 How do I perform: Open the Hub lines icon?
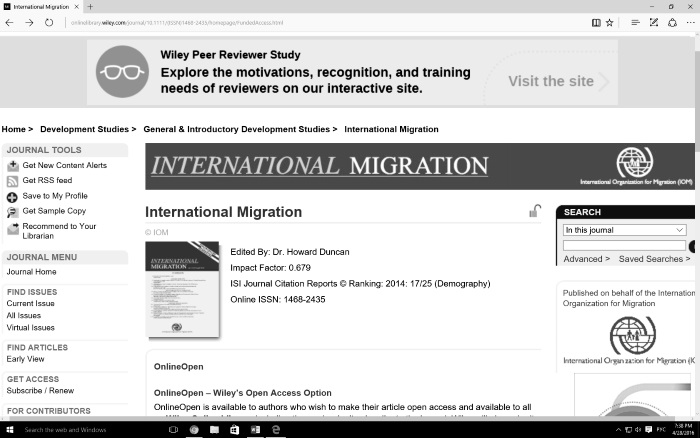pos(635,23)
